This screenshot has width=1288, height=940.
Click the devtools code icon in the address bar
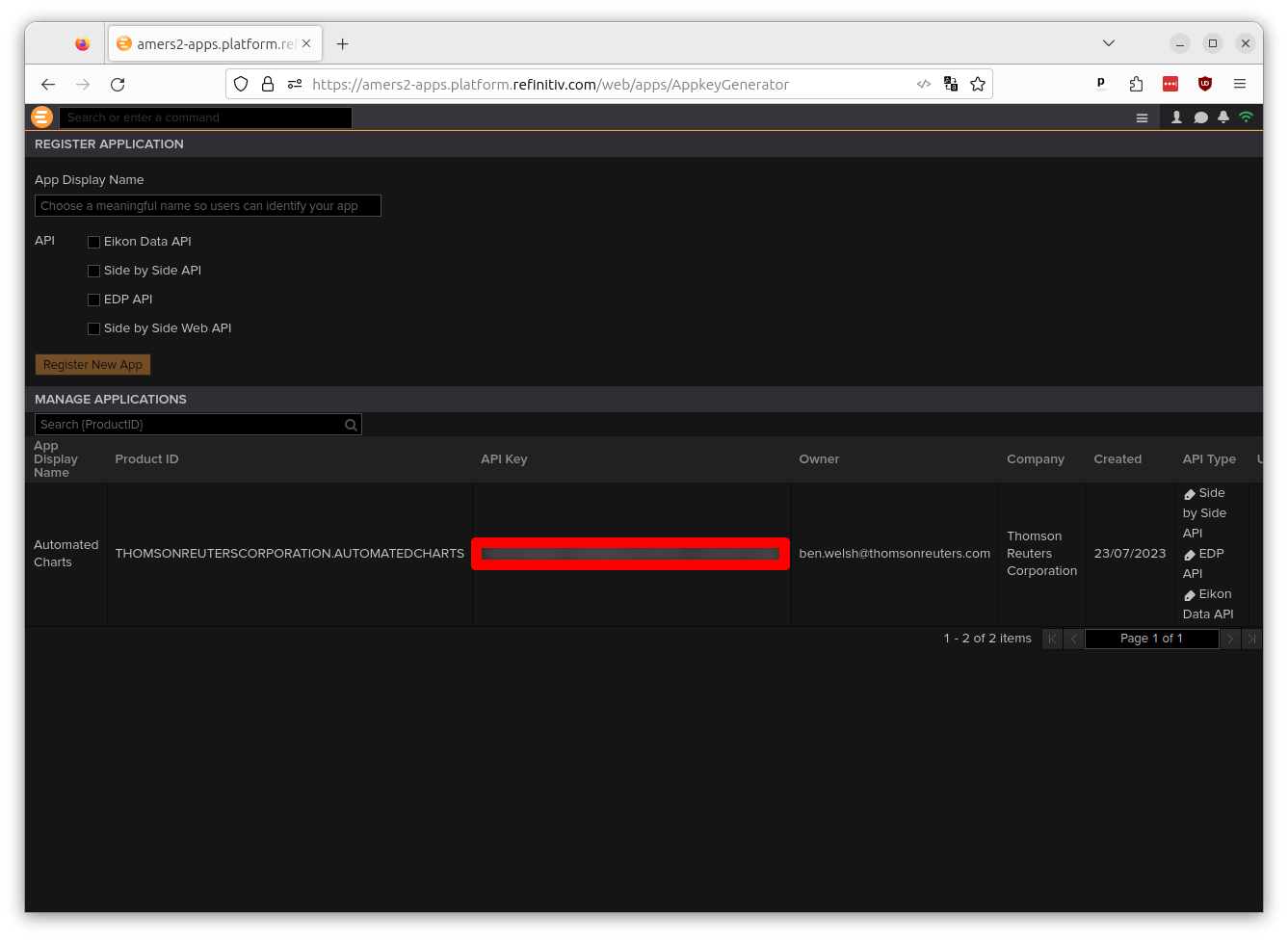[x=924, y=84]
